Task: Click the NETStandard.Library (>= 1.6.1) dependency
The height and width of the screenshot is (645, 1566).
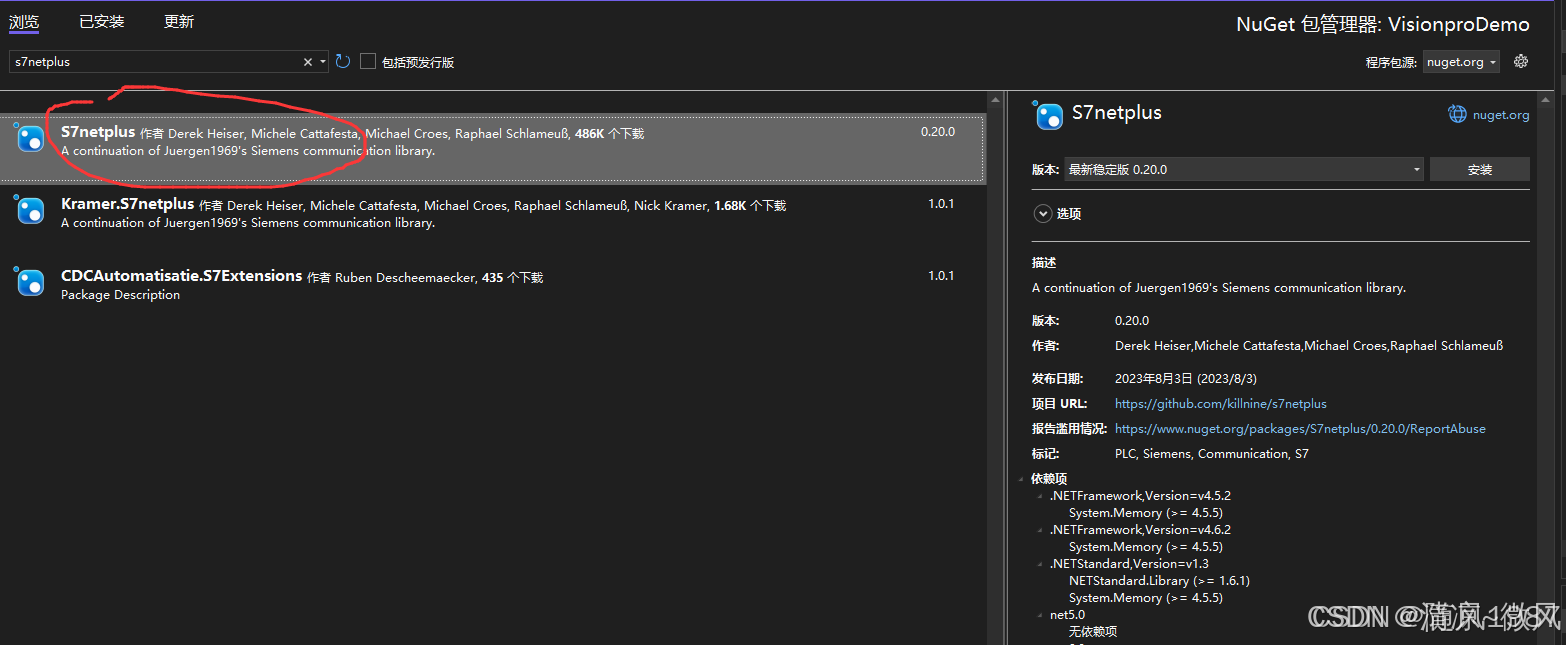Action: (1159, 581)
